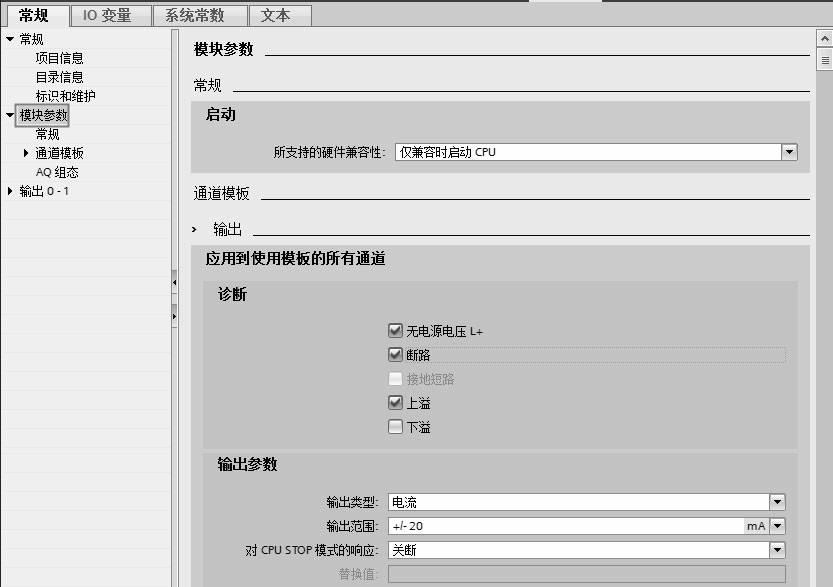Toggle the 断路 diagnostic checkbox
The height and width of the screenshot is (587, 833).
click(x=395, y=354)
